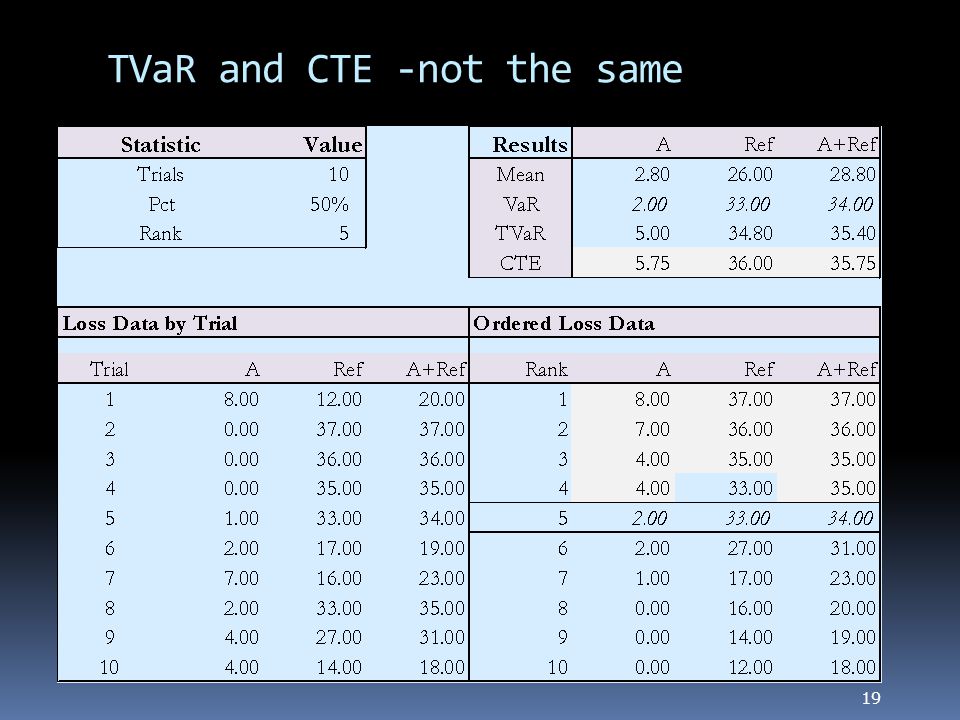960x720 pixels.
Task: Click the italic VaR value 34.00 in Results
Action: point(850,204)
